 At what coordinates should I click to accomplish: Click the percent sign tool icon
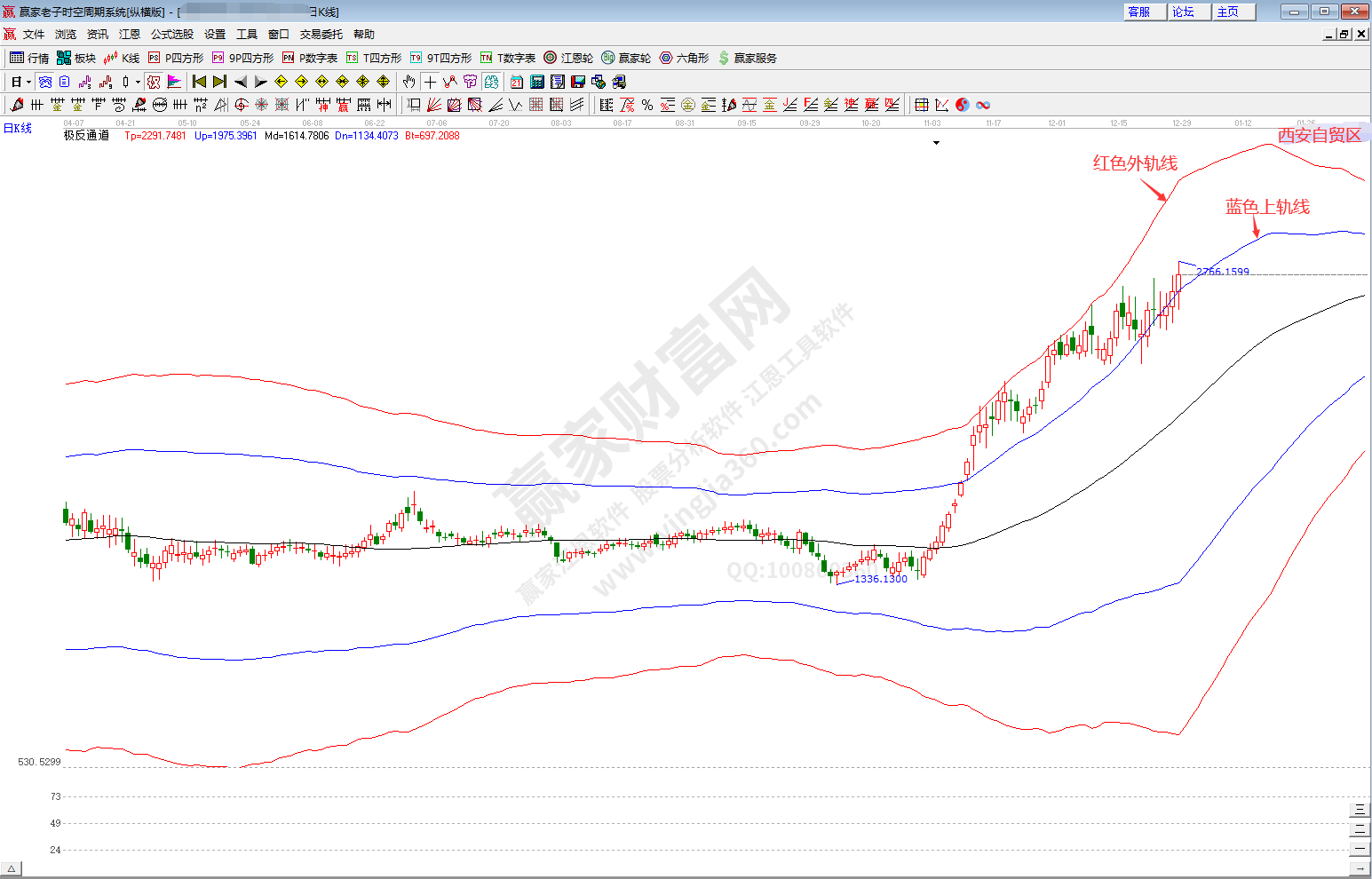[647, 105]
